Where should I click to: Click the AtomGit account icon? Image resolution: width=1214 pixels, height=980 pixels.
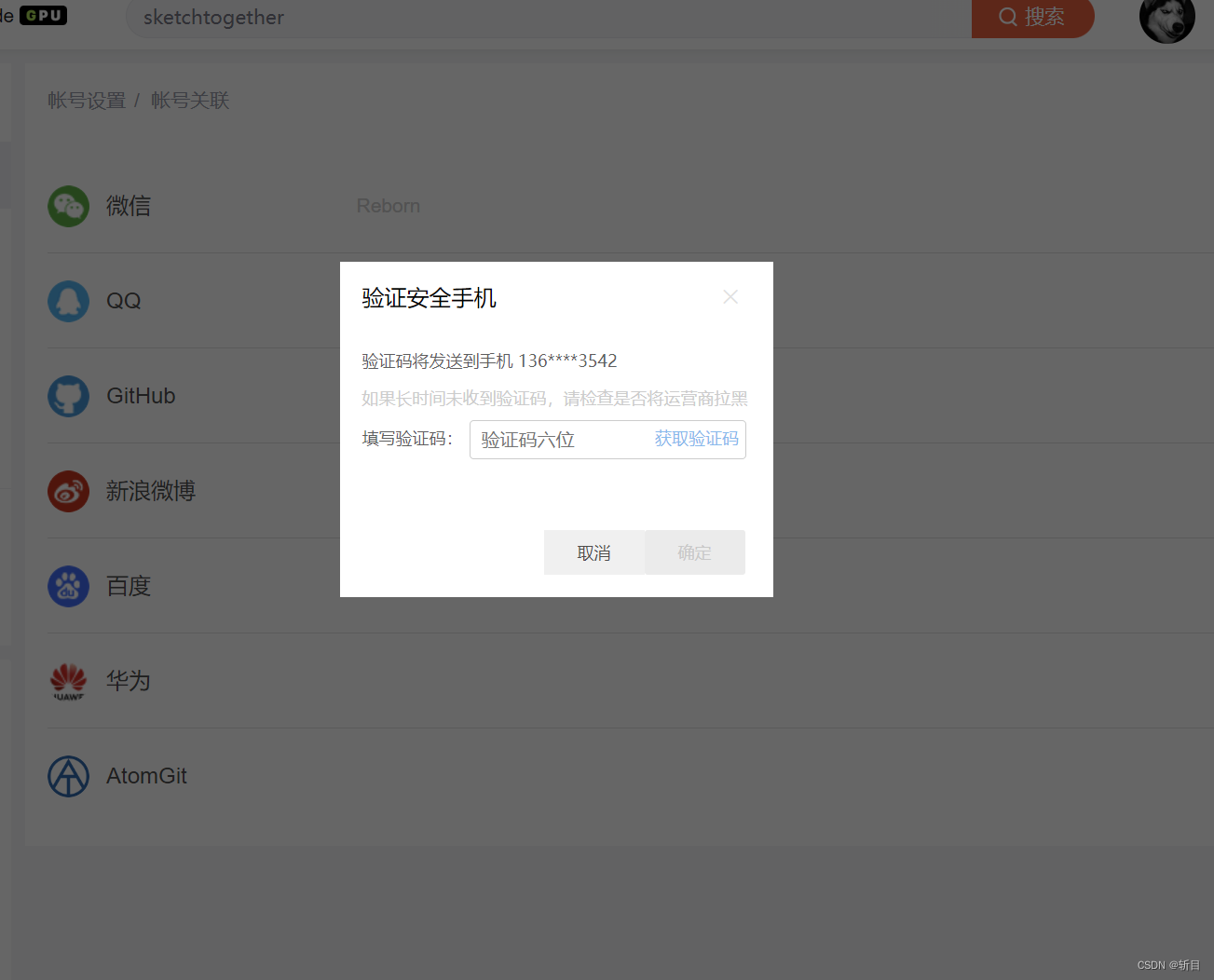click(68, 775)
